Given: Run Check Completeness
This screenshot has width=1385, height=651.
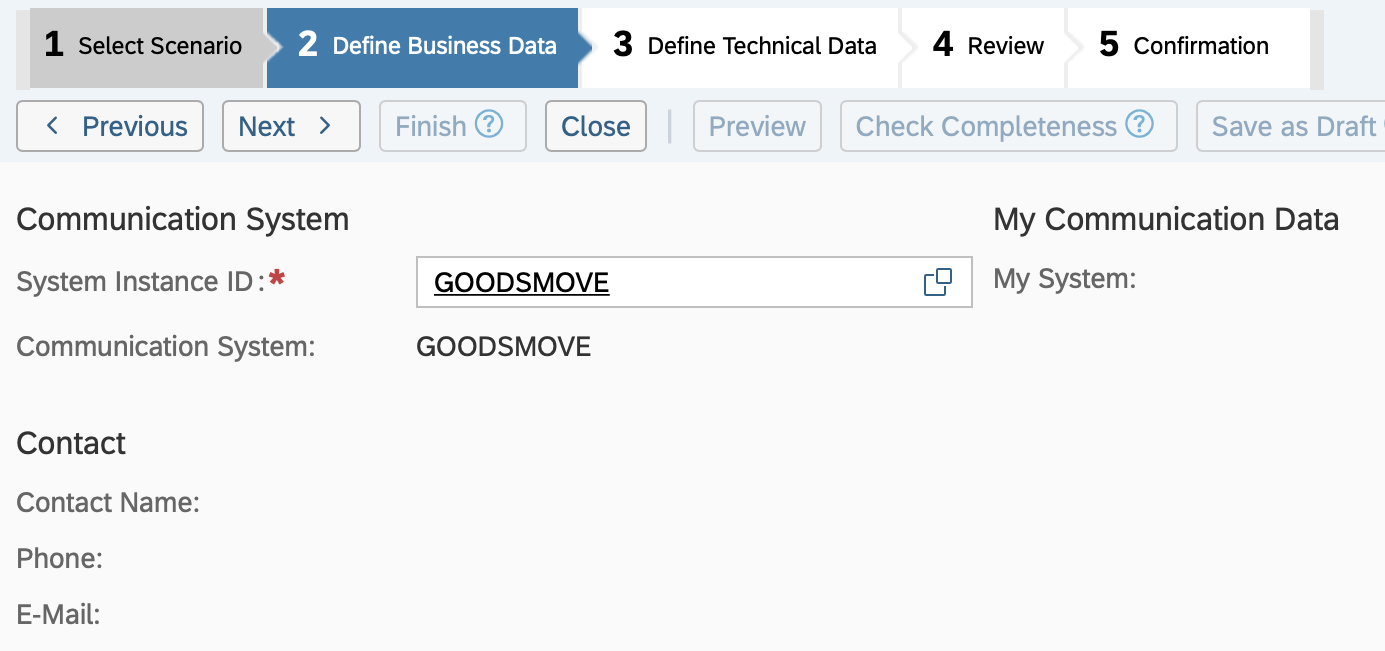Looking at the screenshot, I should [986, 126].
